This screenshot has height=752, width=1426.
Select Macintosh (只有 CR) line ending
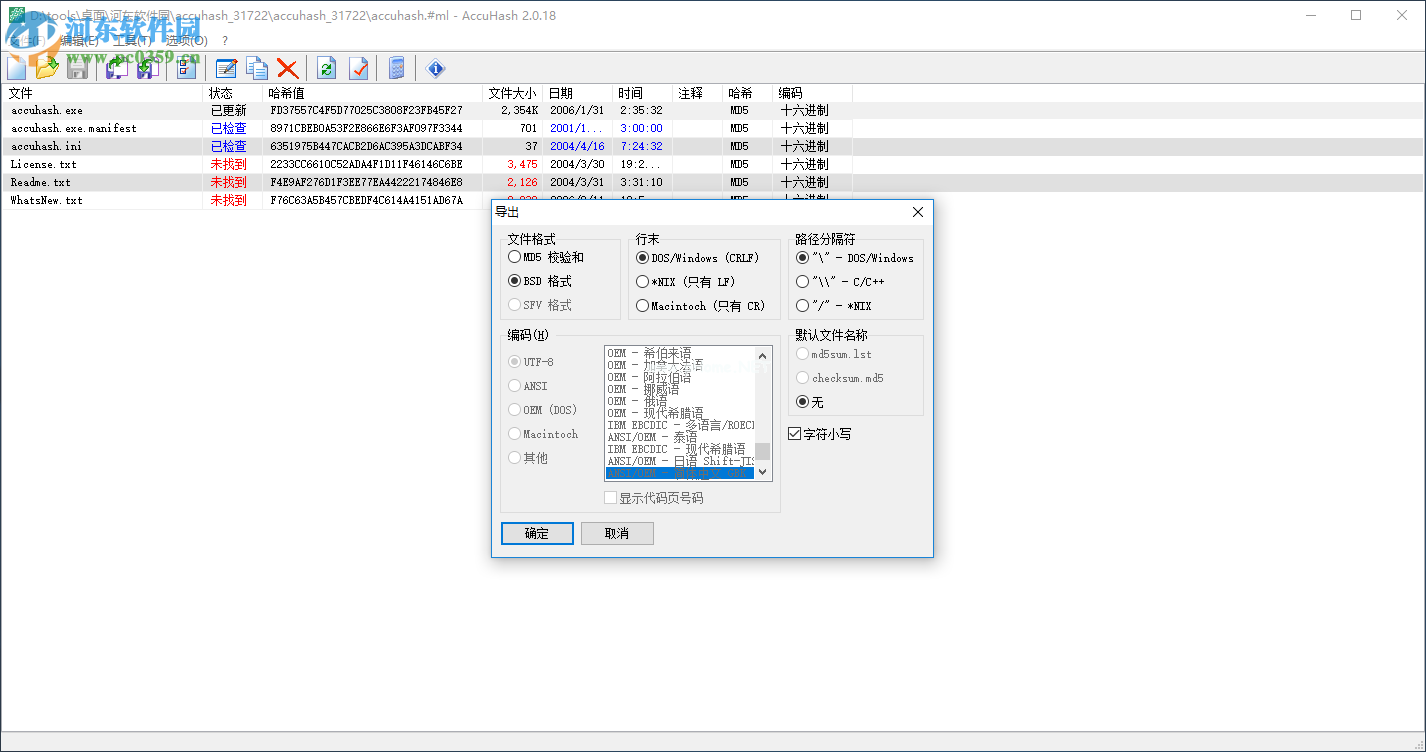641,305
